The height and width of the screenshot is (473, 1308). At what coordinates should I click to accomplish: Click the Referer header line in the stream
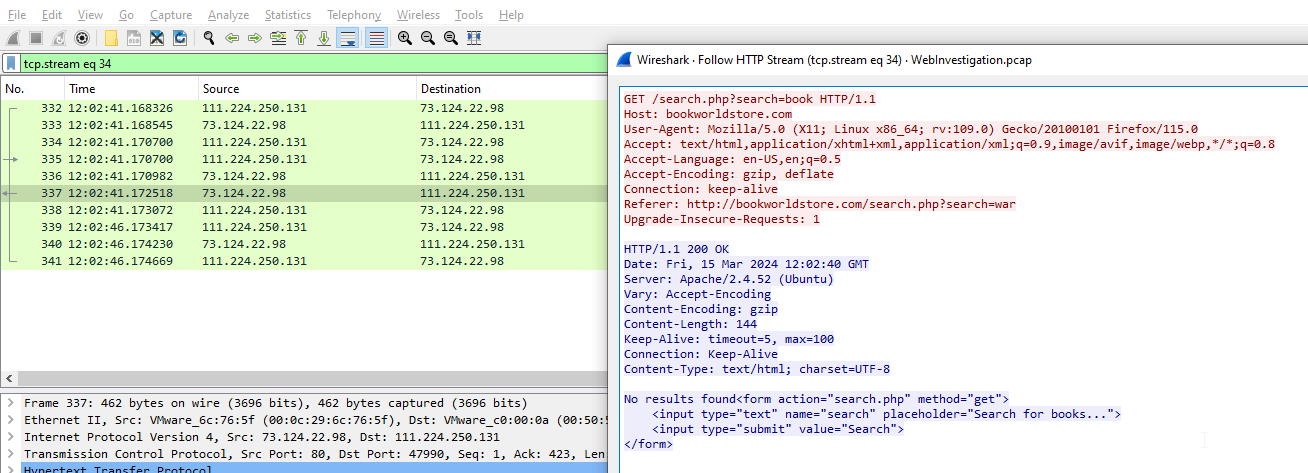click(819, 204)
